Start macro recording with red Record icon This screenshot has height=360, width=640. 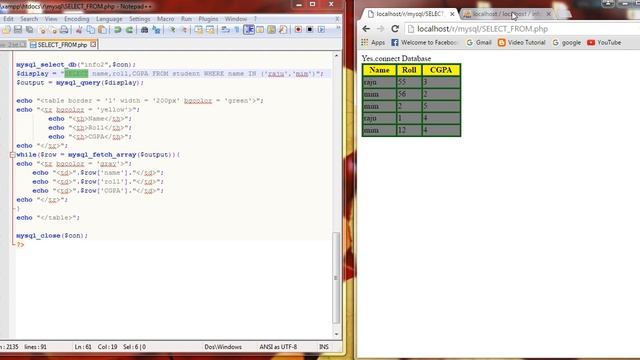click(298, 30)
